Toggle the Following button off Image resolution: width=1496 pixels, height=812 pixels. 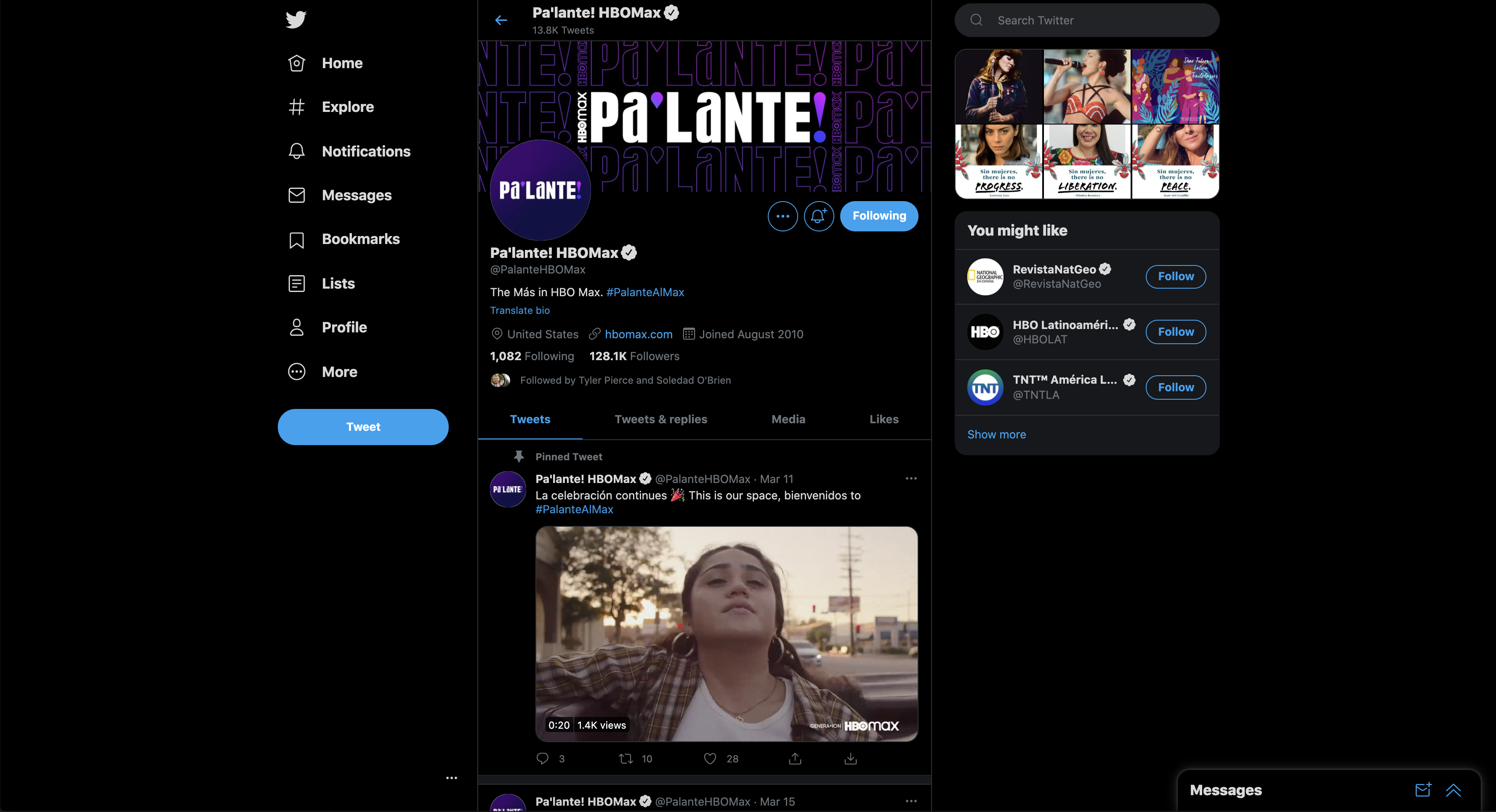878,216
